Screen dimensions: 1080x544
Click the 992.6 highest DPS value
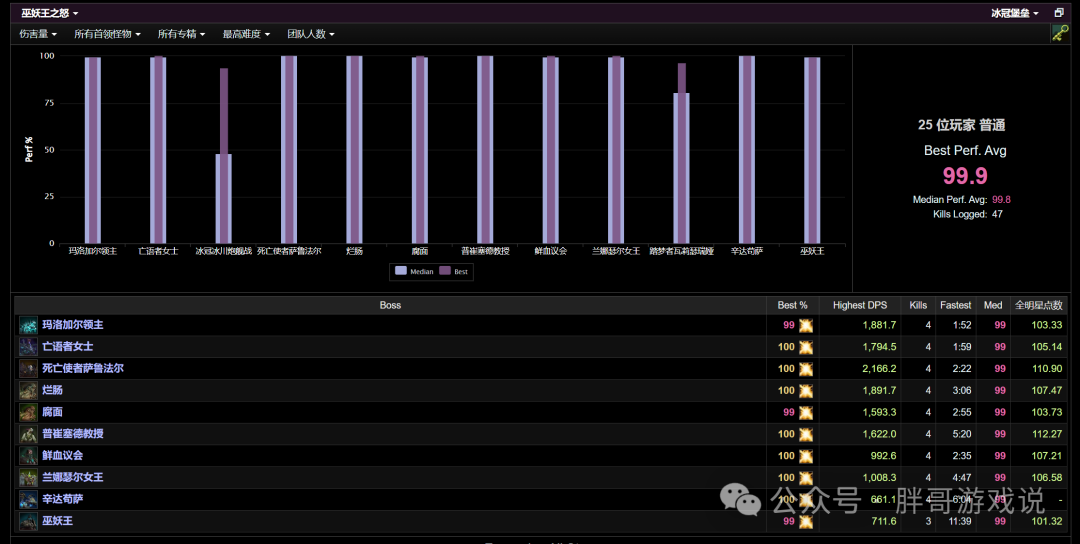tap(884, 456)
